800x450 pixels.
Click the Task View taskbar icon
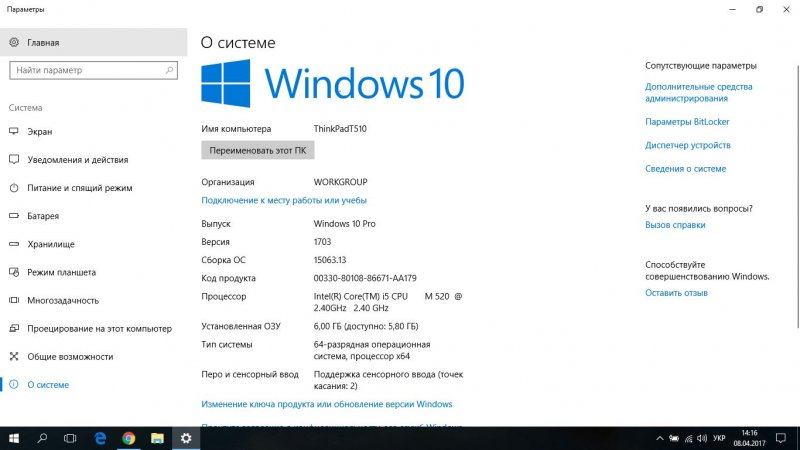click(71, 438)
